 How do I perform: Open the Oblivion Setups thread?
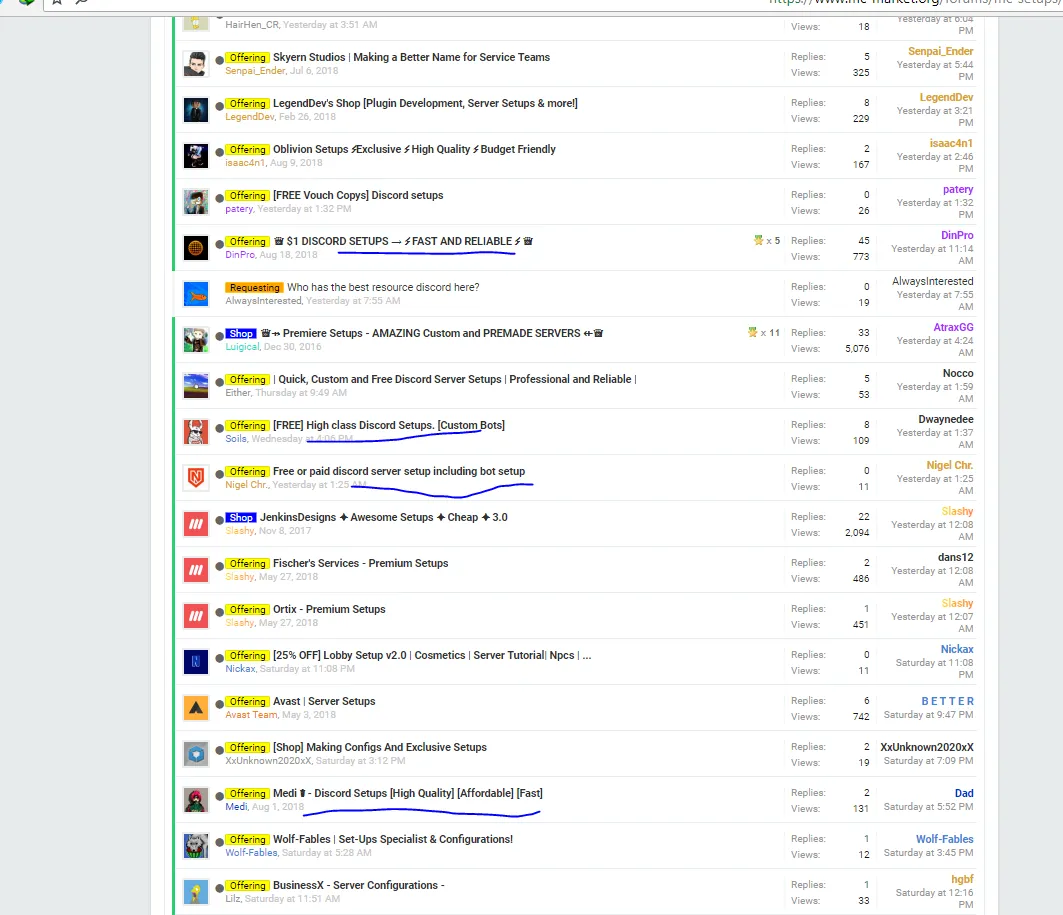point(414,149)
